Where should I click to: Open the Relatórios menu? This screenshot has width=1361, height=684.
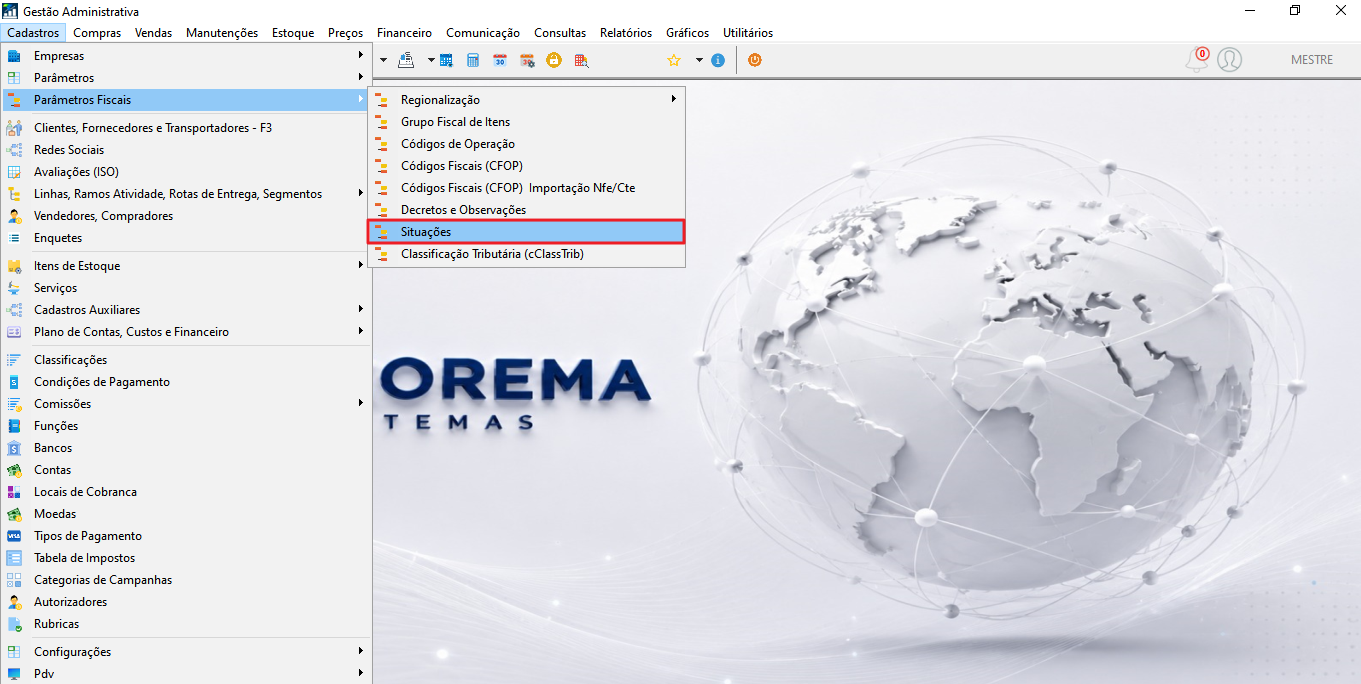pyautogui.click(x=626, y=33)
